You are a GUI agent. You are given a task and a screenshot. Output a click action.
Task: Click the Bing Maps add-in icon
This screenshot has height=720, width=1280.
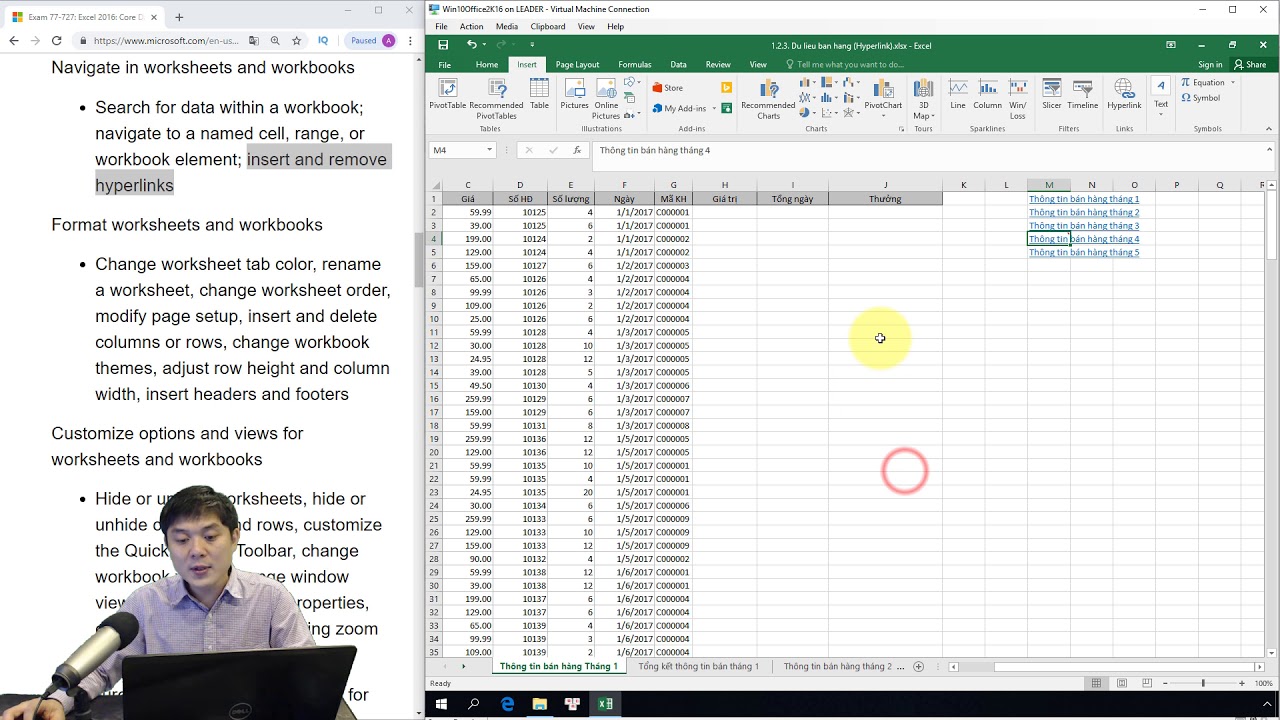pos(727,88)
